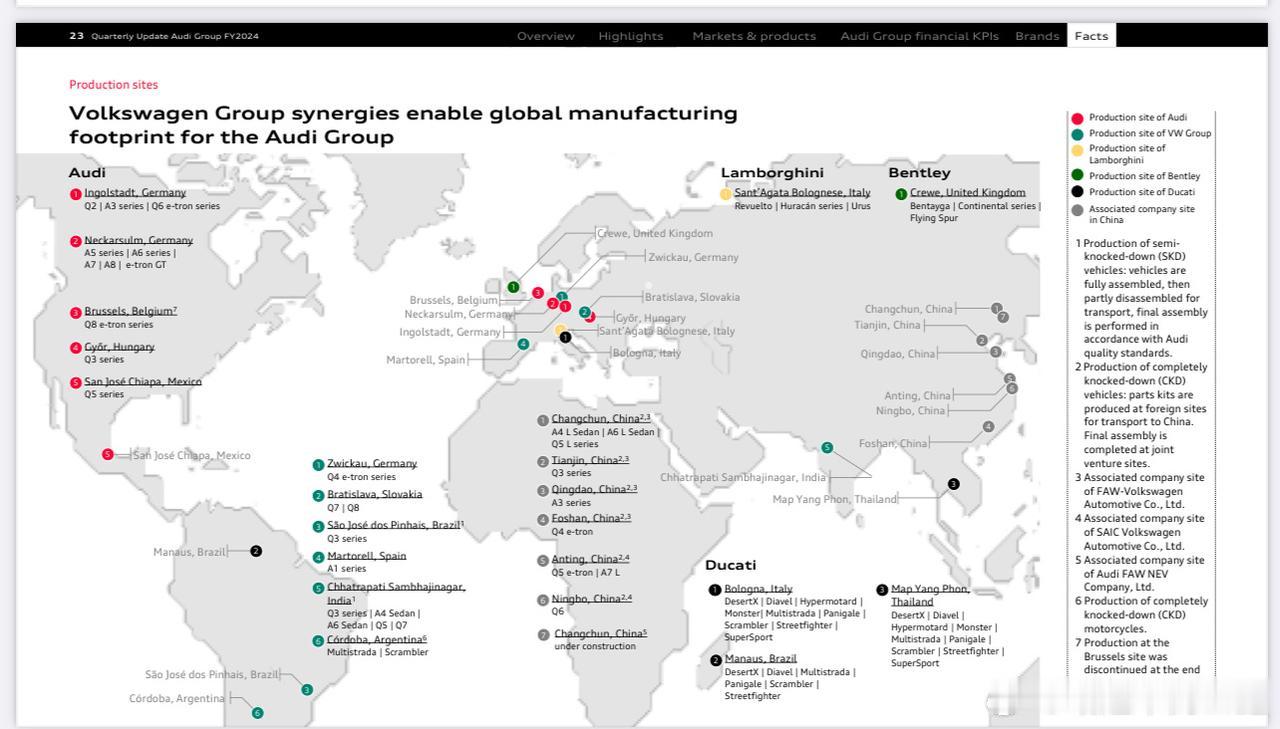
Task: Click "under construction" text below Changchun
Action: [x=595, y=646]
